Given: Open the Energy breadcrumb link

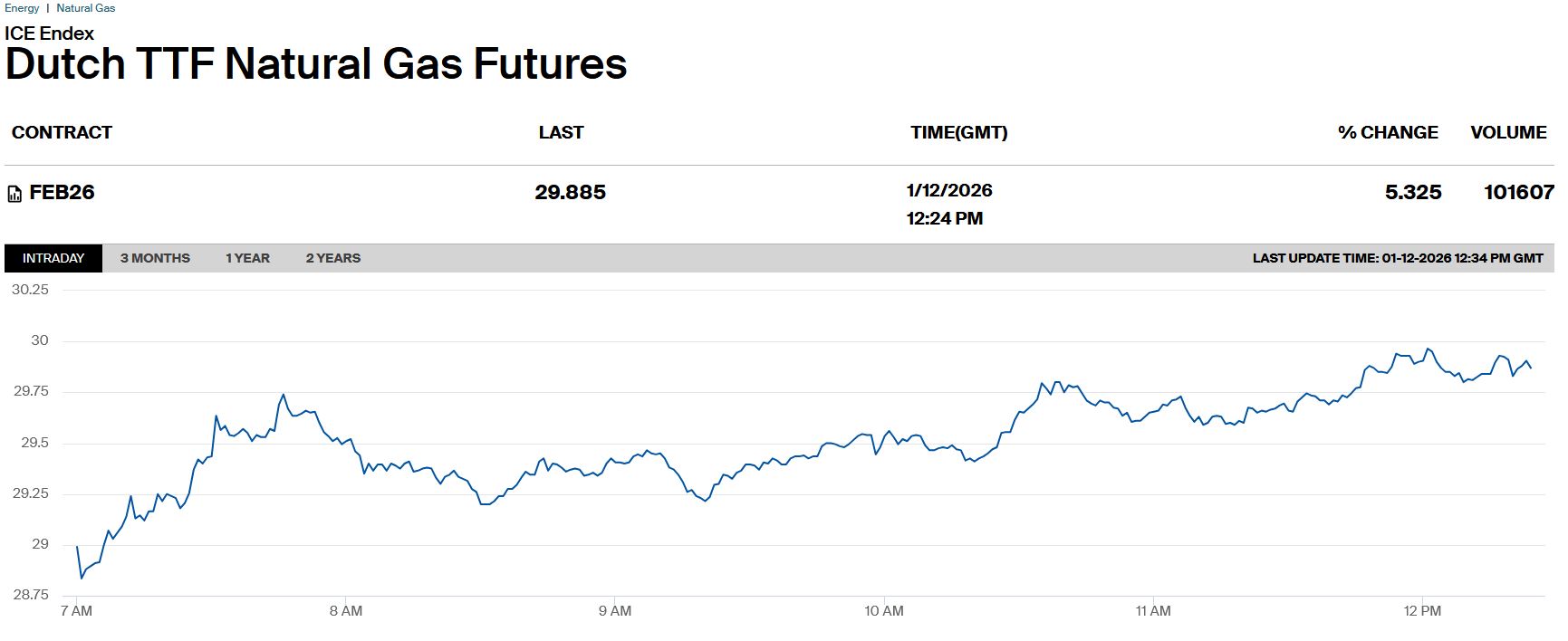Looking at the screenshot, I should (22, 8).
